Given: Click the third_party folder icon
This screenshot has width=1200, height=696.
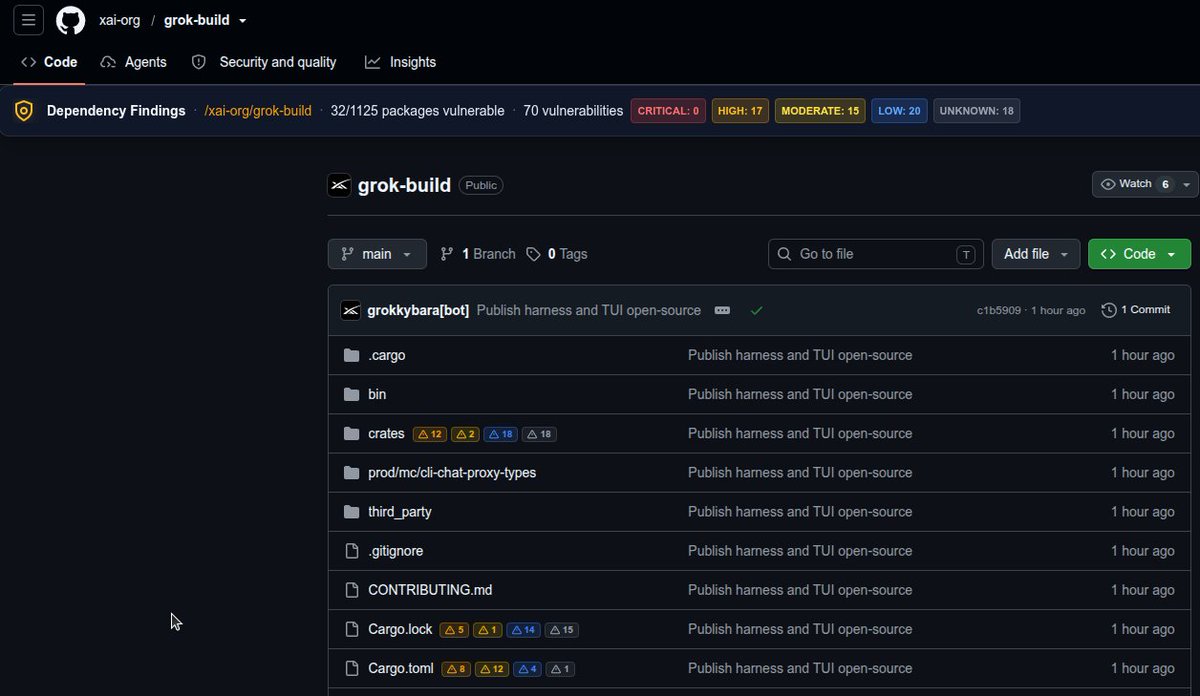Looking at the screenshot, I should [x=351, y=512].
